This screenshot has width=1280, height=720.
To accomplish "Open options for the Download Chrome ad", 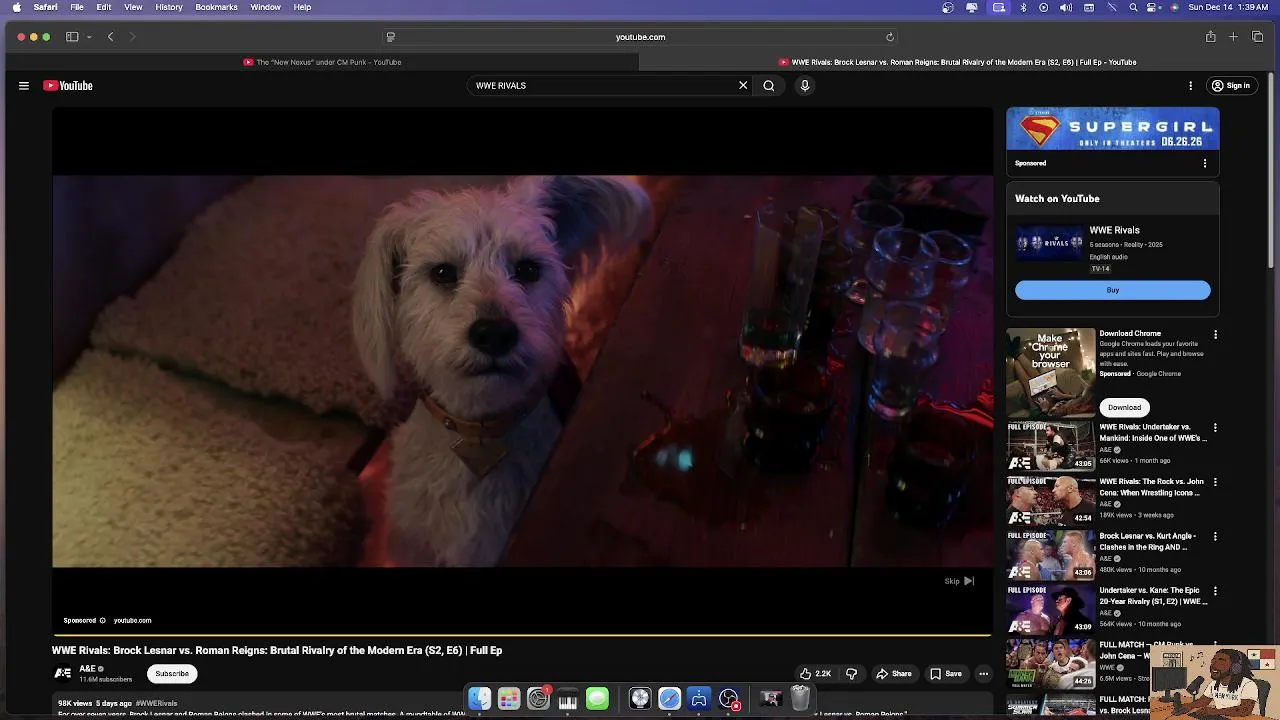I will 1215,335.
